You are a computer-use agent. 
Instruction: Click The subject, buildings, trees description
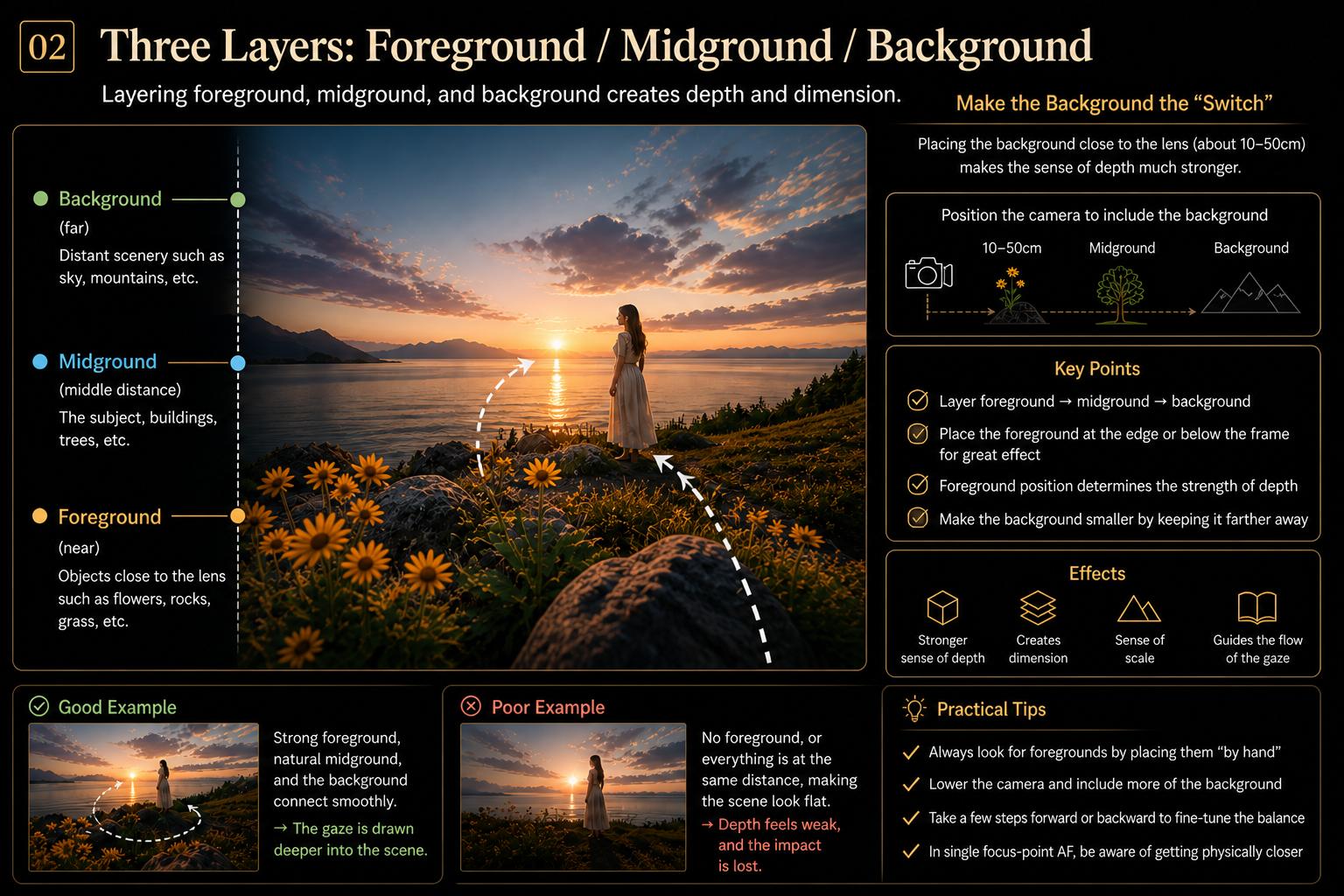pos(137,429)
